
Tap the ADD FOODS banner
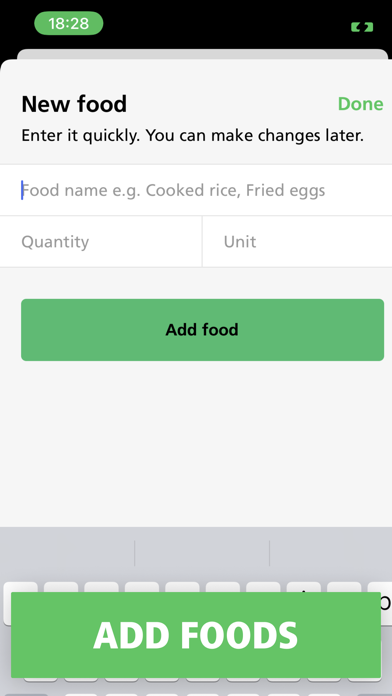[x=196, y=635]
